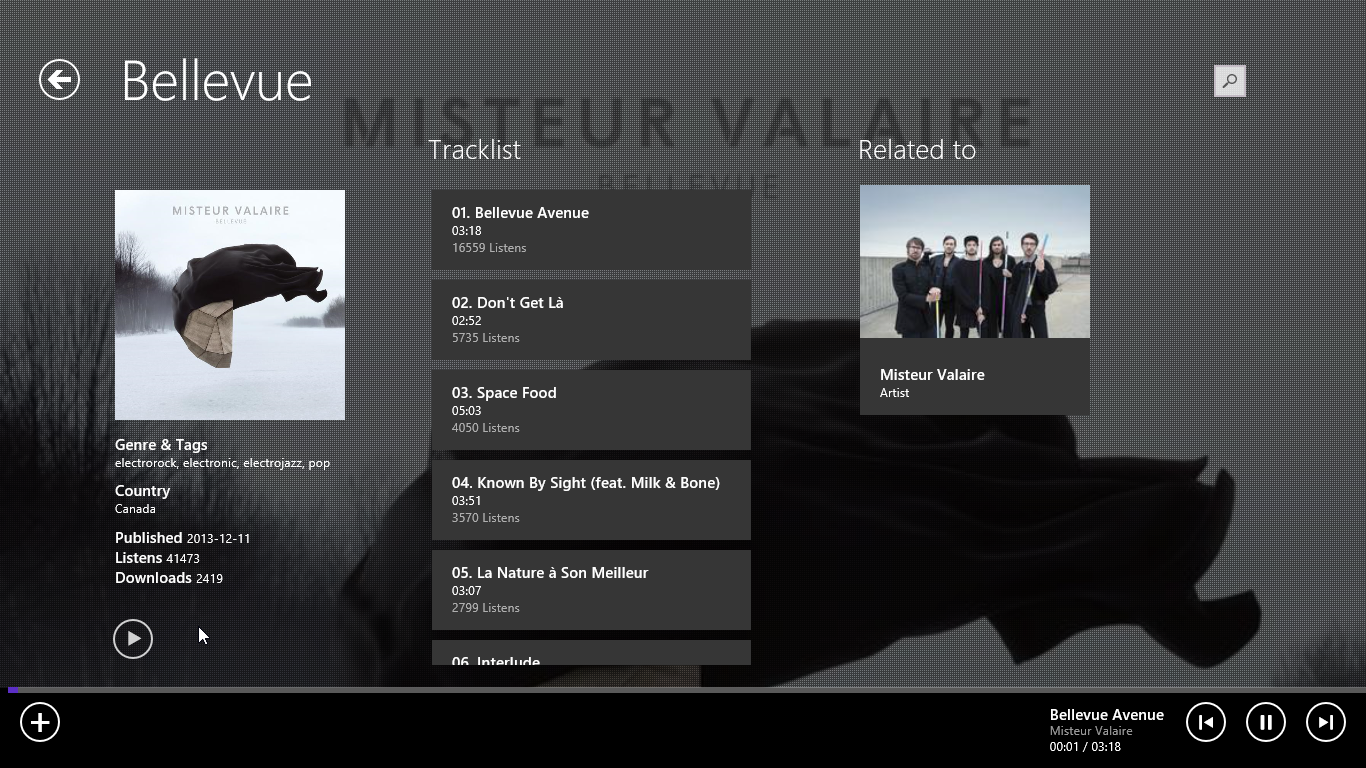The width and height of the screenshot is (1366, 768).
Task: Go back using the arrow icon
Action: point(59,80)
